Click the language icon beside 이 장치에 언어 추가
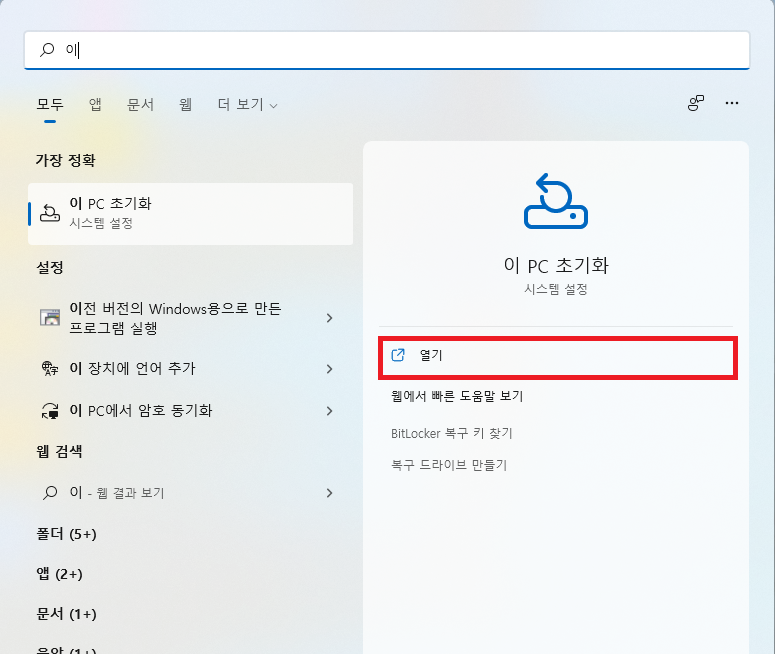 click(50, 368)
